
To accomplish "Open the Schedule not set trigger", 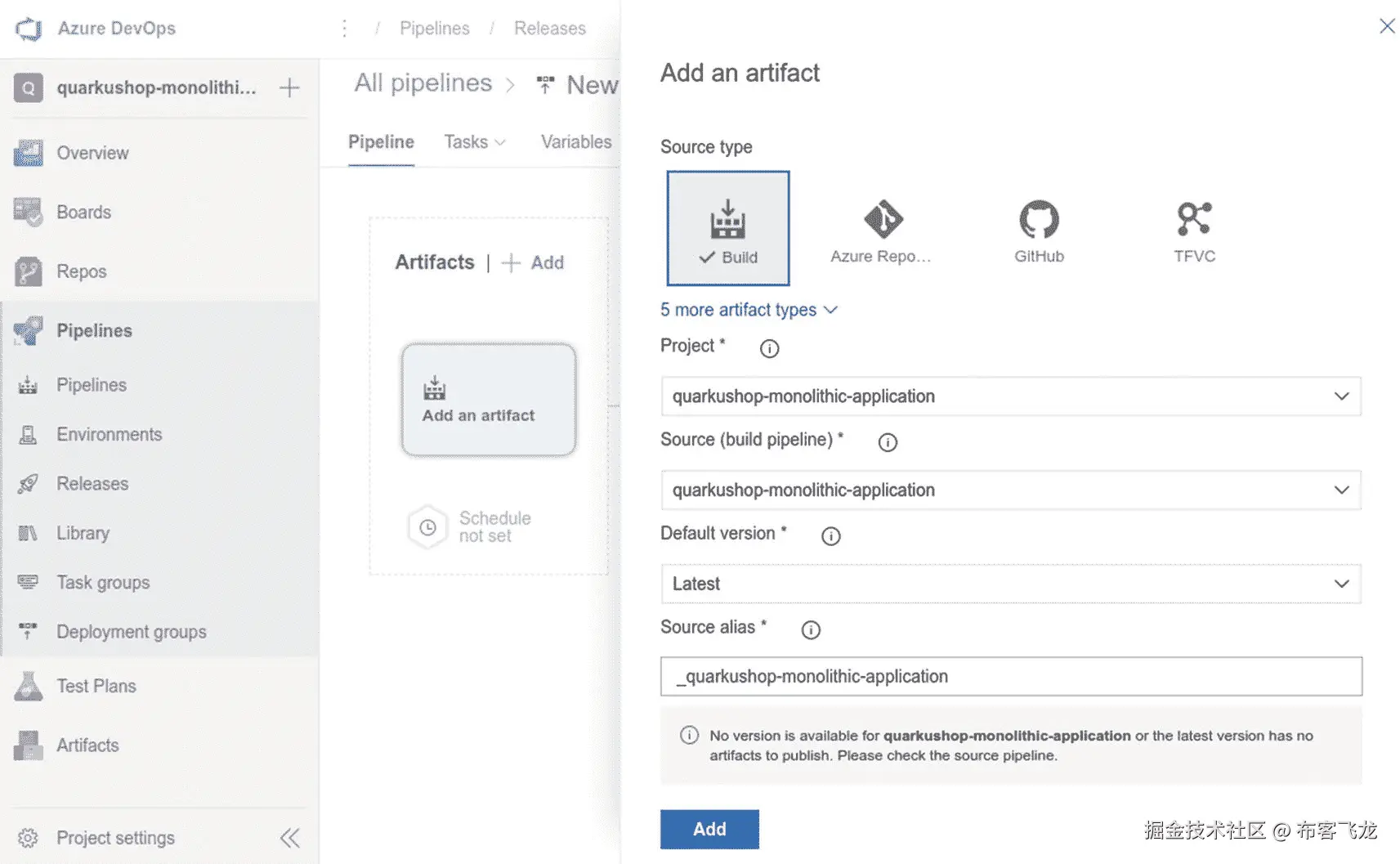I will point(471,527).
